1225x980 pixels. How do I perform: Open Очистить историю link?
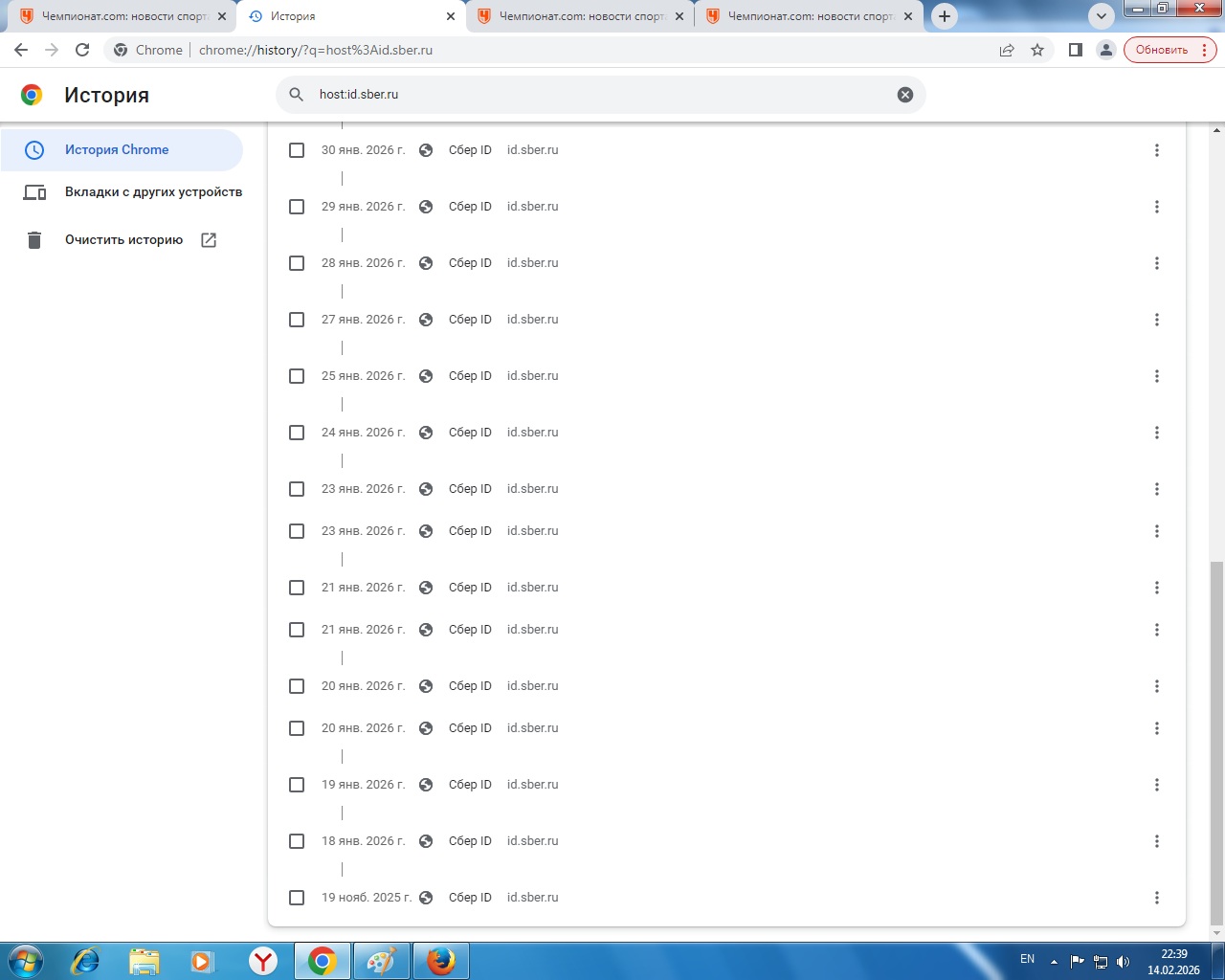(123, 240)
